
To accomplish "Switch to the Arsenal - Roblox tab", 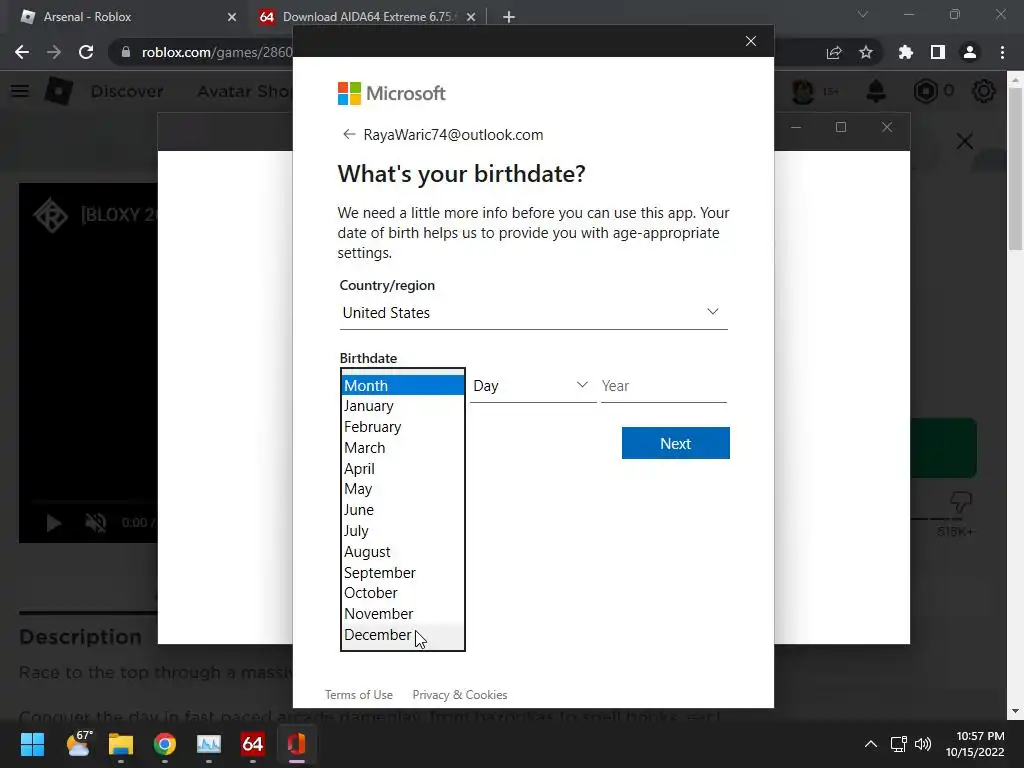I will click(x=128, y=17).
